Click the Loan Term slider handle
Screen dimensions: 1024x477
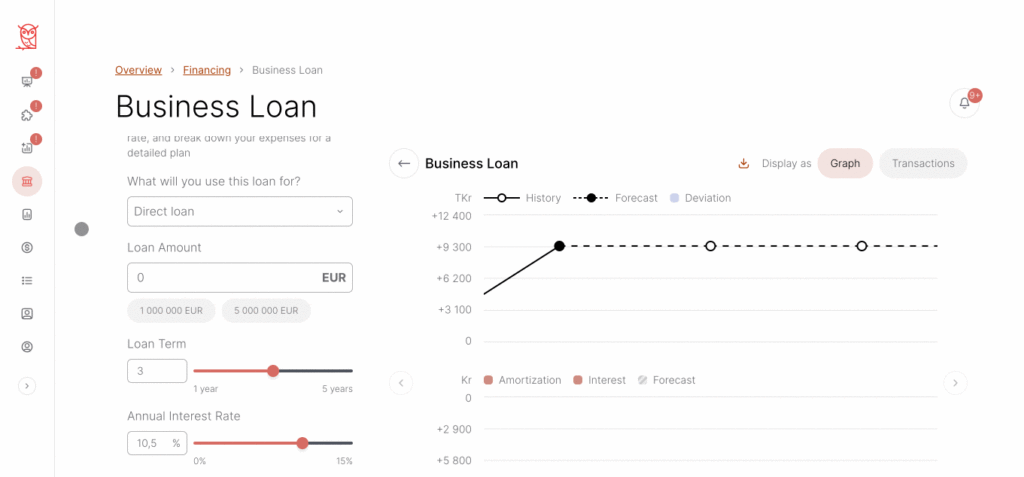click(x=273, y=371)
